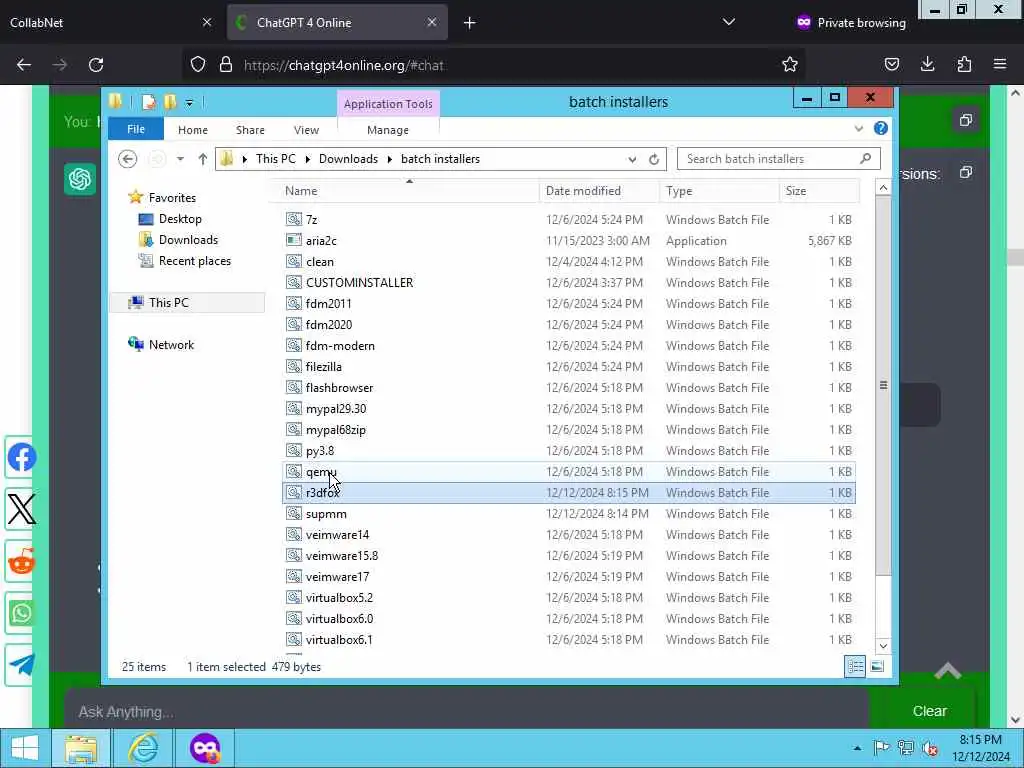Select the mypal29.30 batch file icon
The height and width of the screenshot is (768, 1024).
tap(294, 408)
